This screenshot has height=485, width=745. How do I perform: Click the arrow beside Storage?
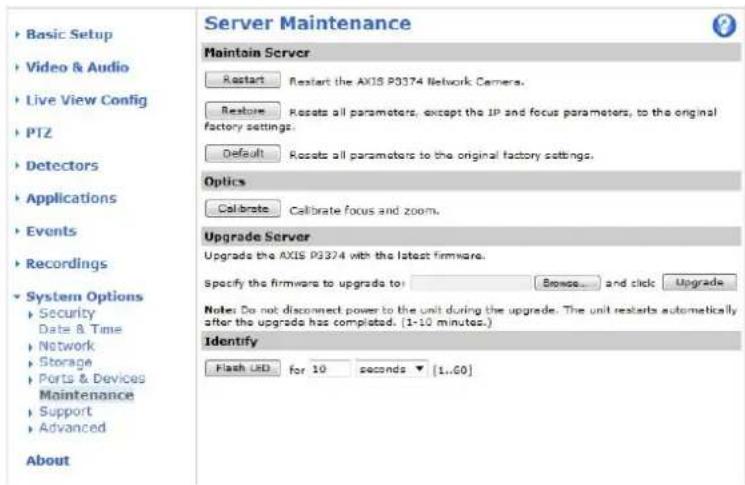pyautogui.click(x=30, y=364)
